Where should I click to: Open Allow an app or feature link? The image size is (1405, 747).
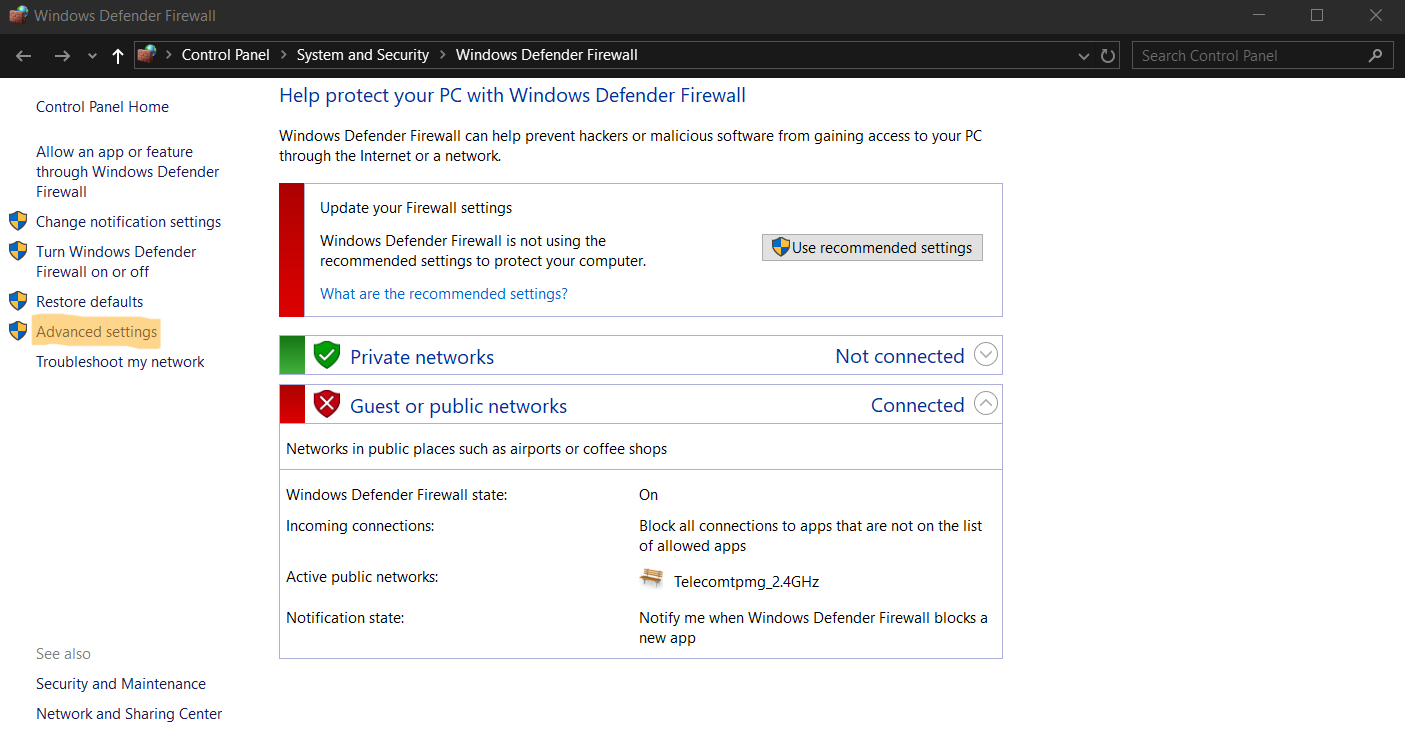click(128, 172)
